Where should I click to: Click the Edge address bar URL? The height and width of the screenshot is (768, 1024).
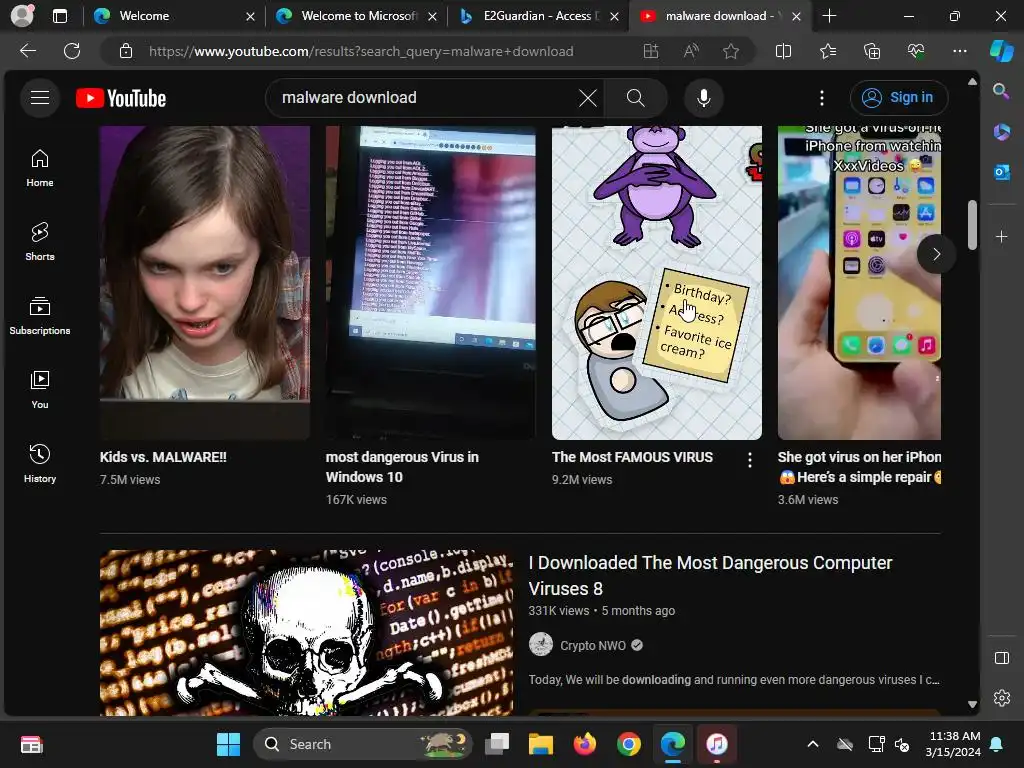pyautogui.click(x=361, y=51)
